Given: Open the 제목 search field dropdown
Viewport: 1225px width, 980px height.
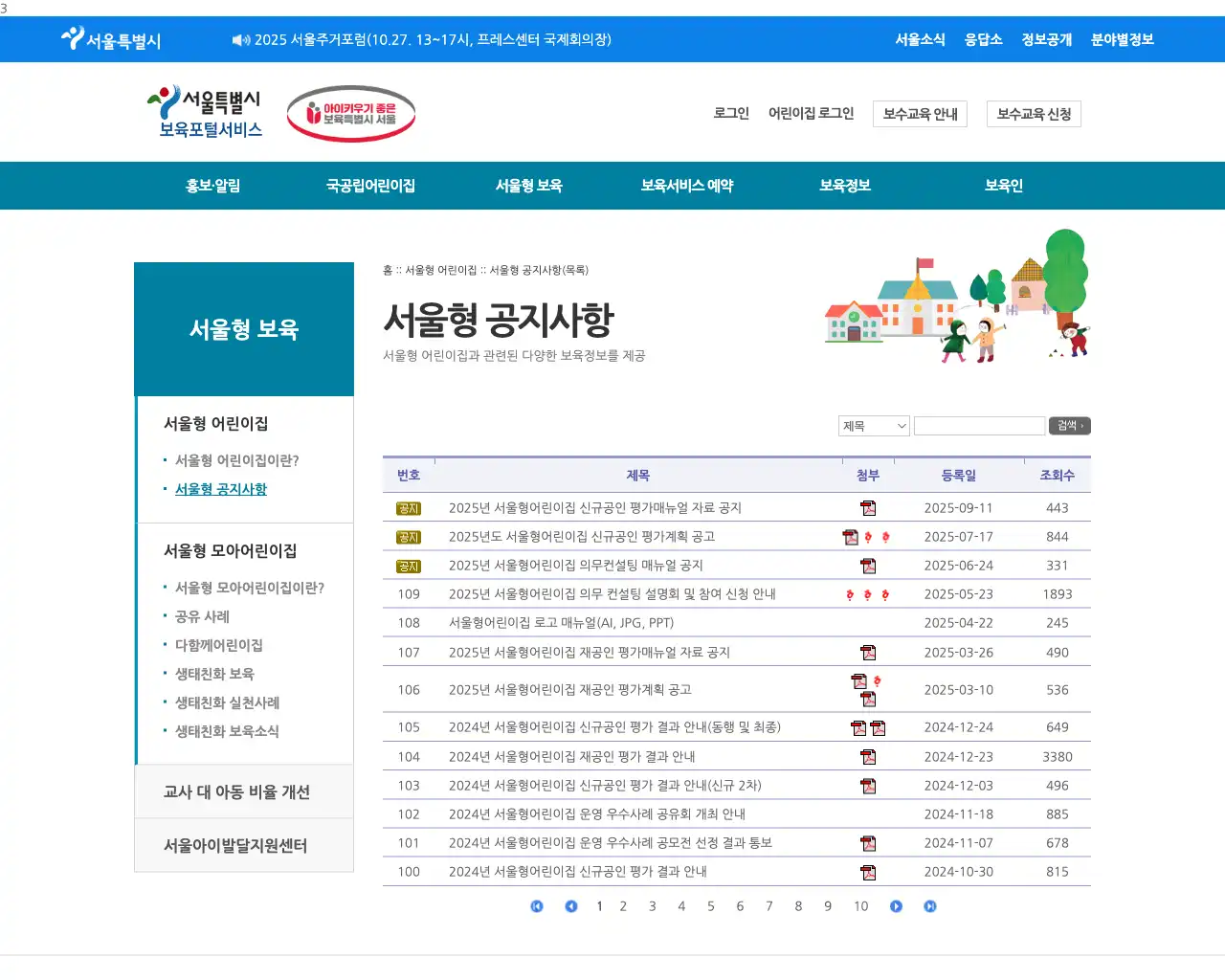Looking at the screenshot, I should tap(873, 425).
